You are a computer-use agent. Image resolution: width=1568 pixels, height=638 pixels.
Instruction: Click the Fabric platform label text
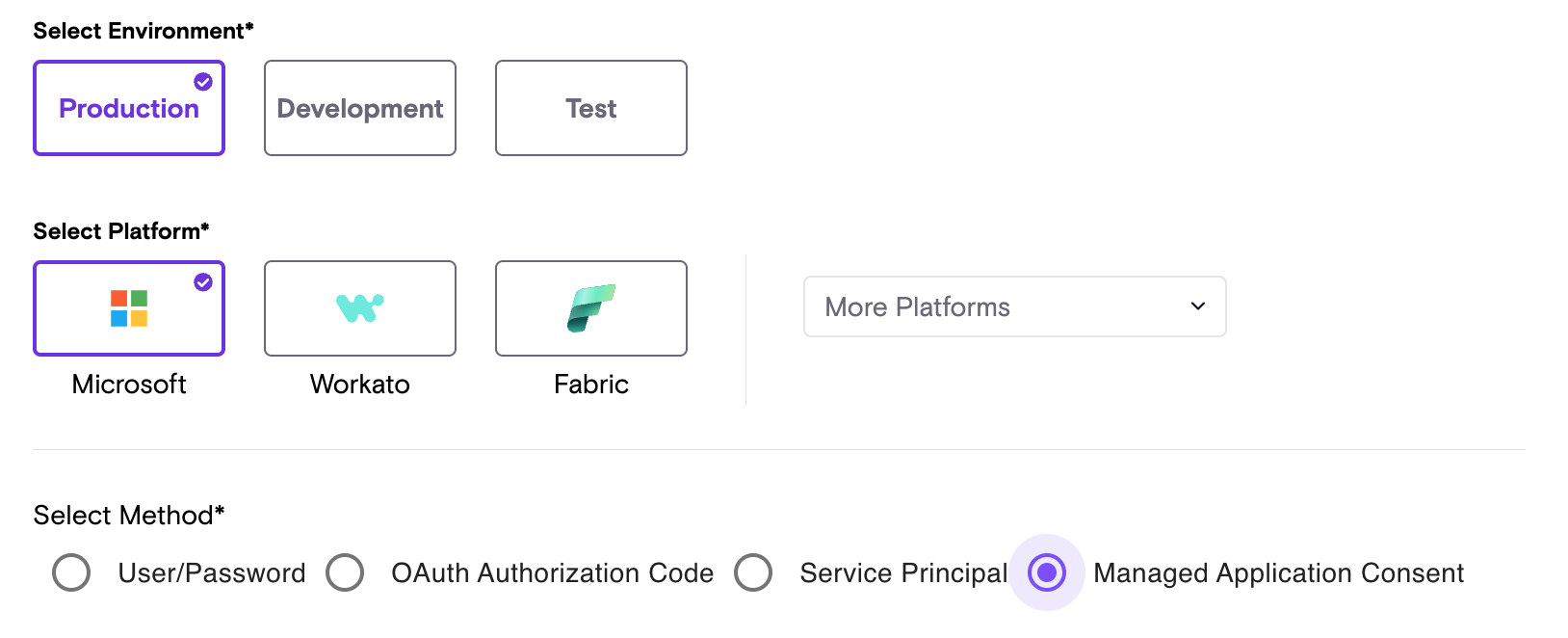tap(591, 385)
